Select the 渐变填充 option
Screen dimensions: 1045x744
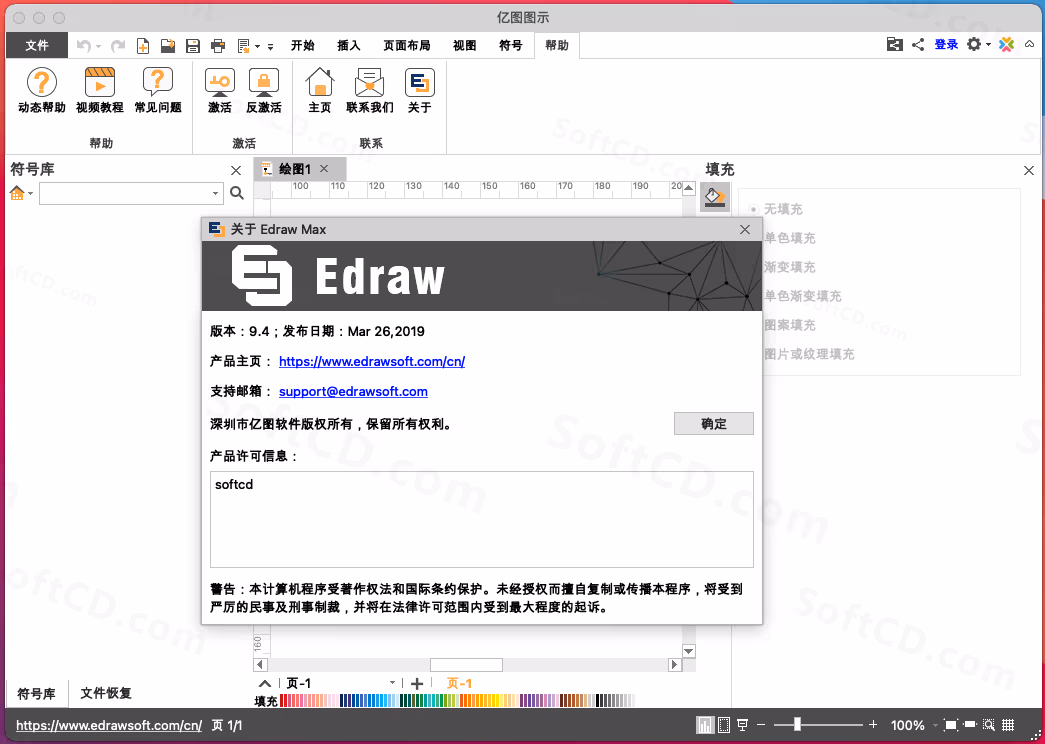pyautogui.click(x=790, y=267)
